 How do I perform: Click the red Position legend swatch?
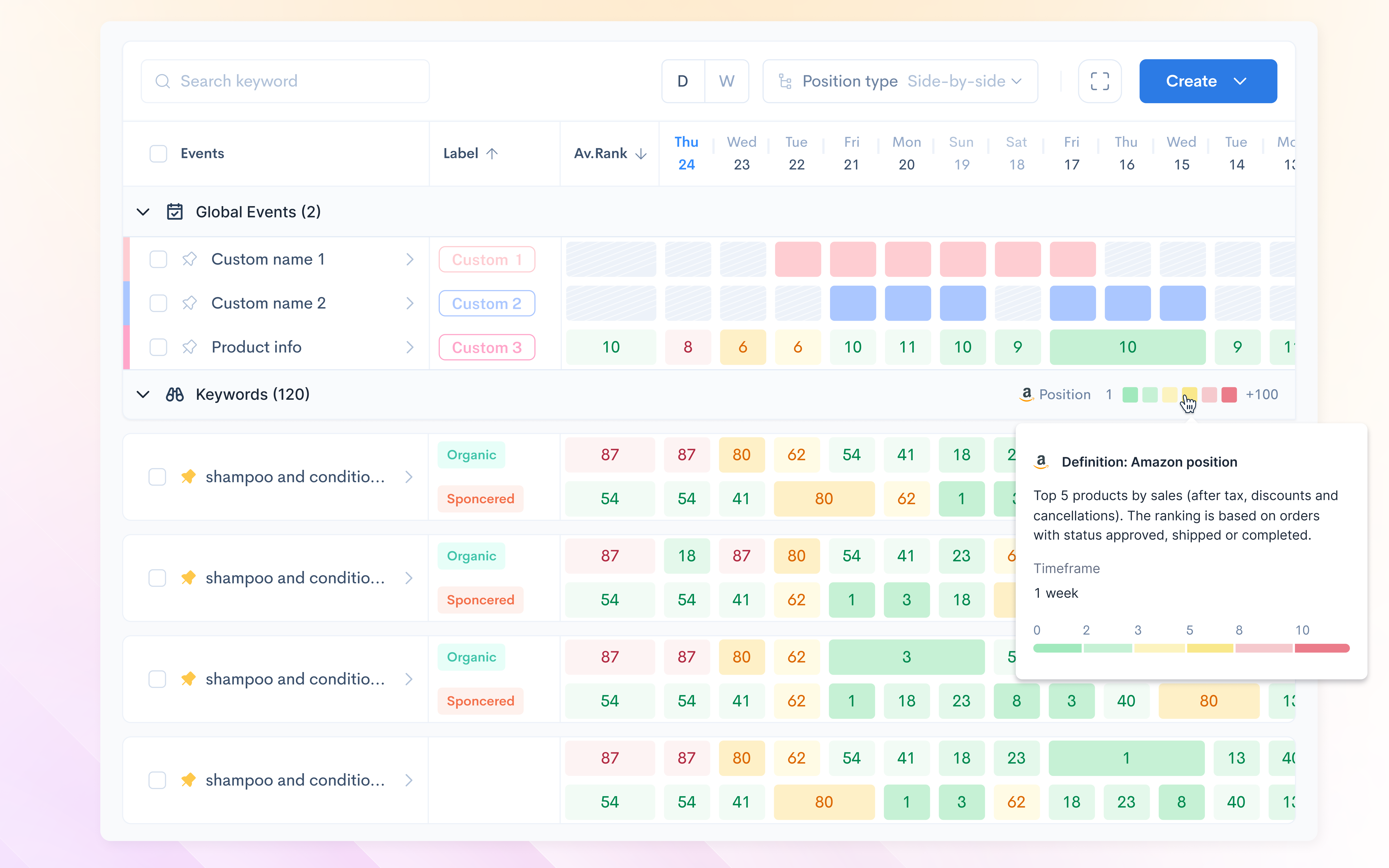click(x=1229, y=394)
